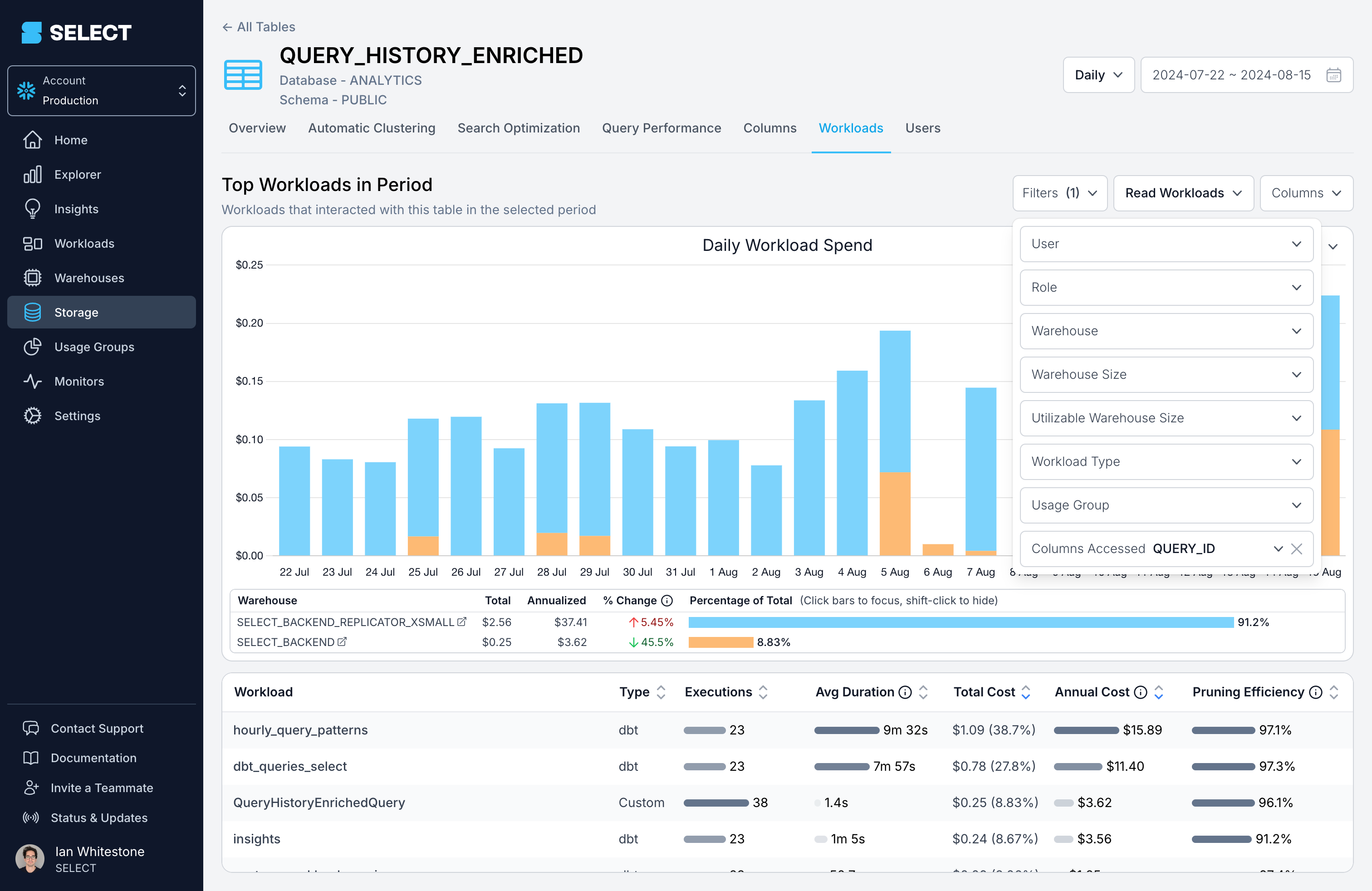This screenshot has width=1372, height=891.
Task: Switch to the Columns tab
Action: point(770,128)
